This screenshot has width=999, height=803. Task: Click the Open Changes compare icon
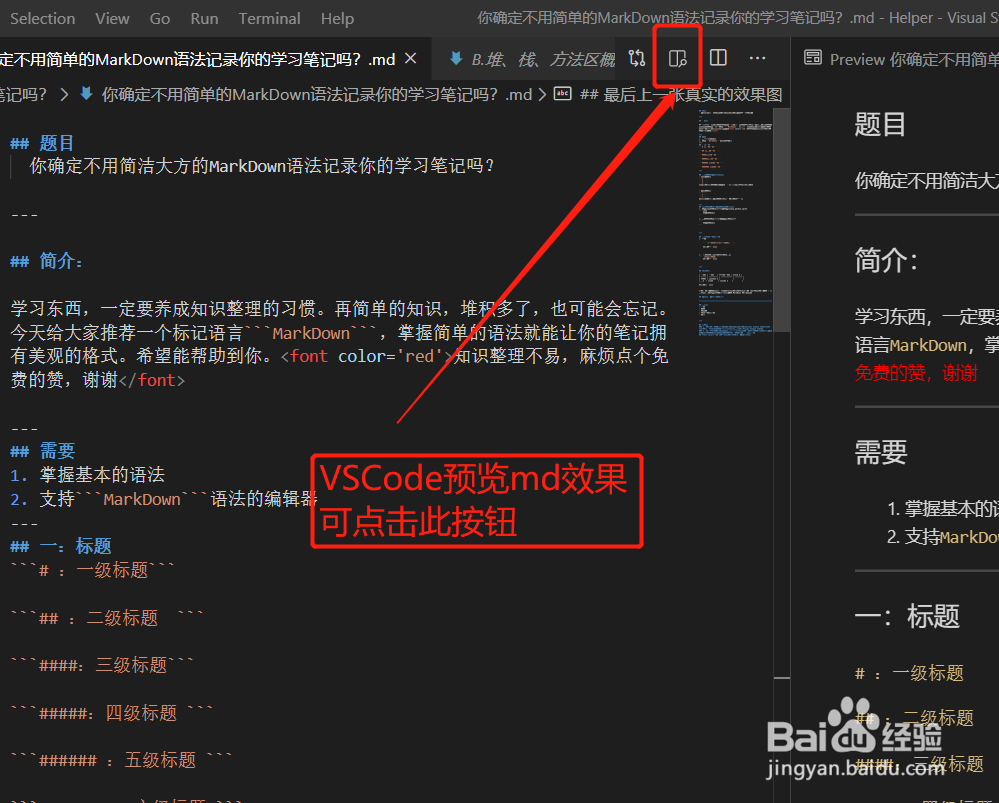tap(636, 59)
